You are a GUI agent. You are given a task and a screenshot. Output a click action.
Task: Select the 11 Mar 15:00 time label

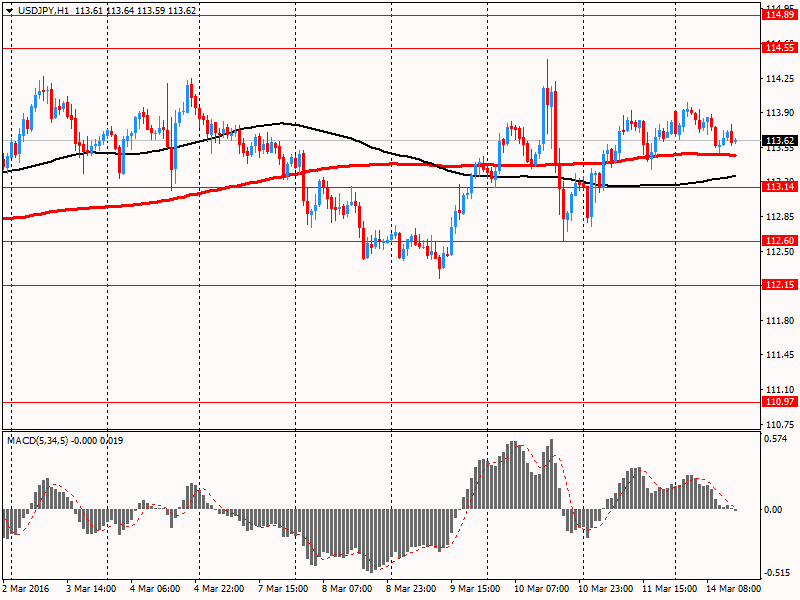coord(670,589)
